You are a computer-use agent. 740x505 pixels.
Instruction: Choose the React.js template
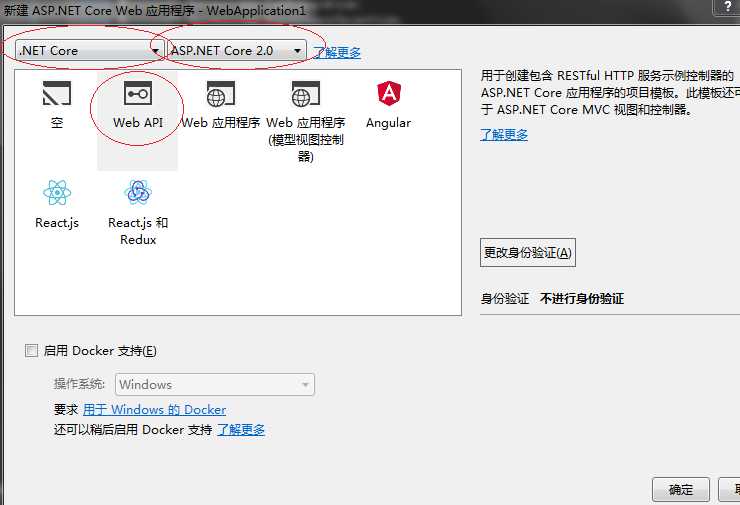[x=57, y=204]
